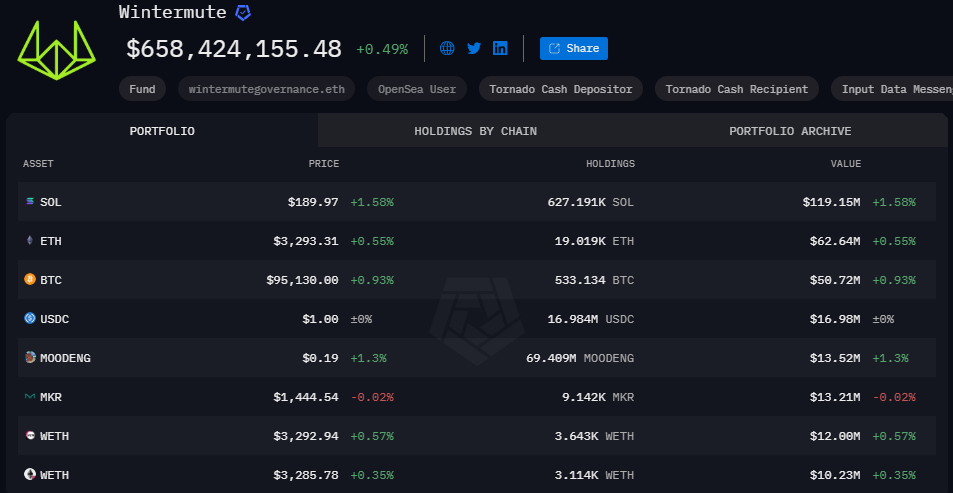
Task: Click the verified badge next to Wintermute
Action: coord(243,13)
